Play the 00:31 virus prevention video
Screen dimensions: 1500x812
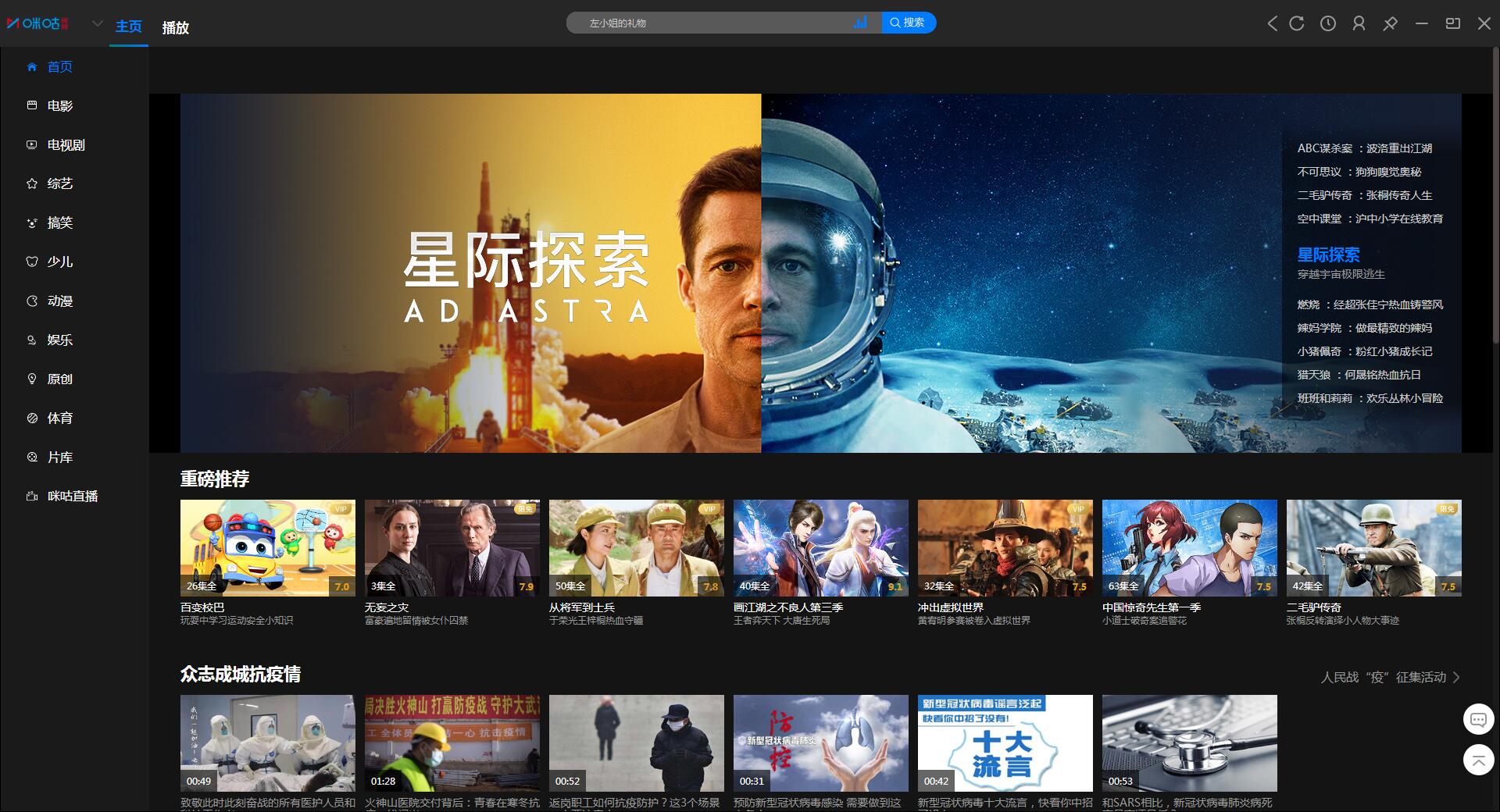[821, 743]
